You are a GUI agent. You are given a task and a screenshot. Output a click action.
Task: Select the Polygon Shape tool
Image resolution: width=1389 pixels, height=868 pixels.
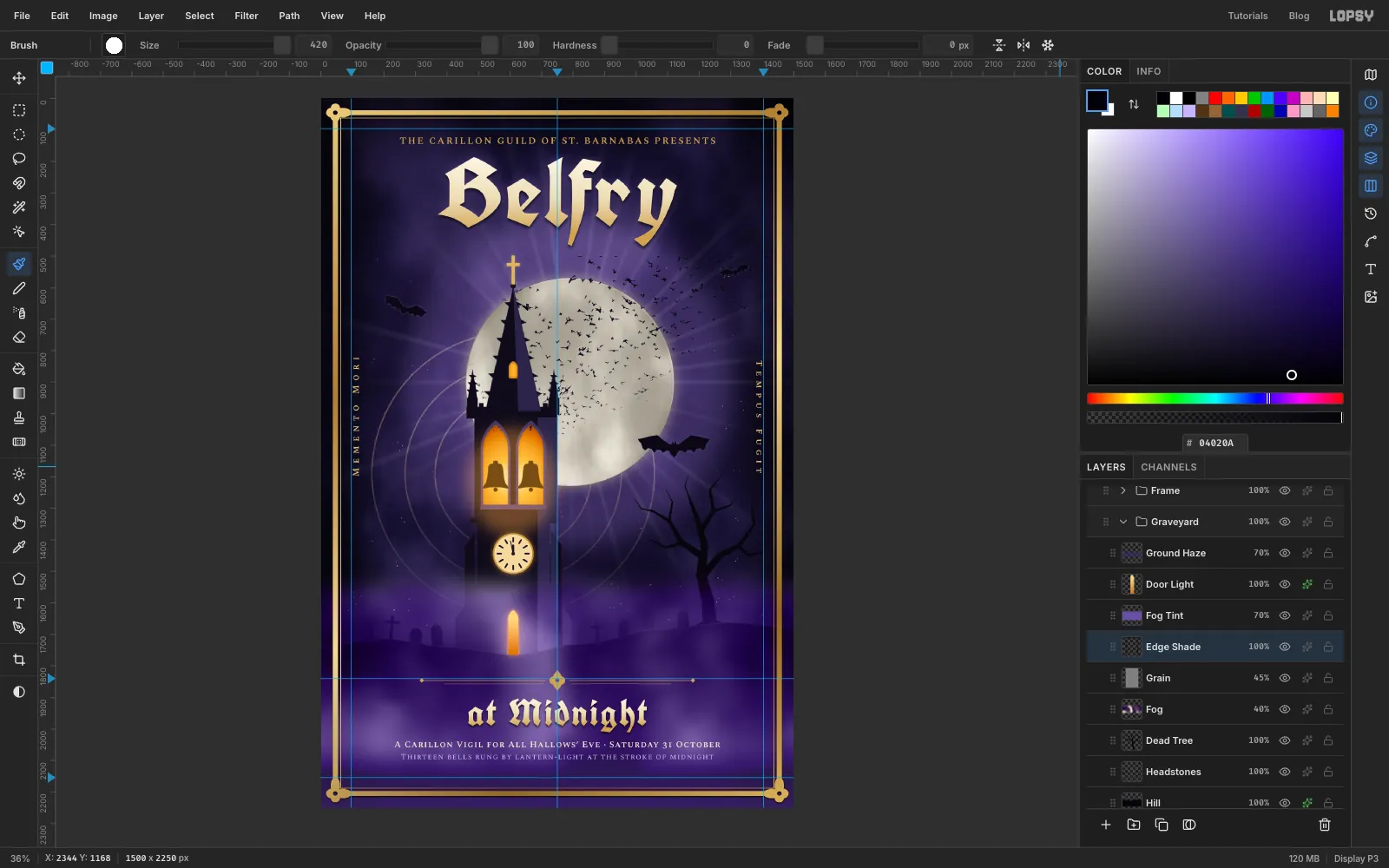[x=19, y=579]
